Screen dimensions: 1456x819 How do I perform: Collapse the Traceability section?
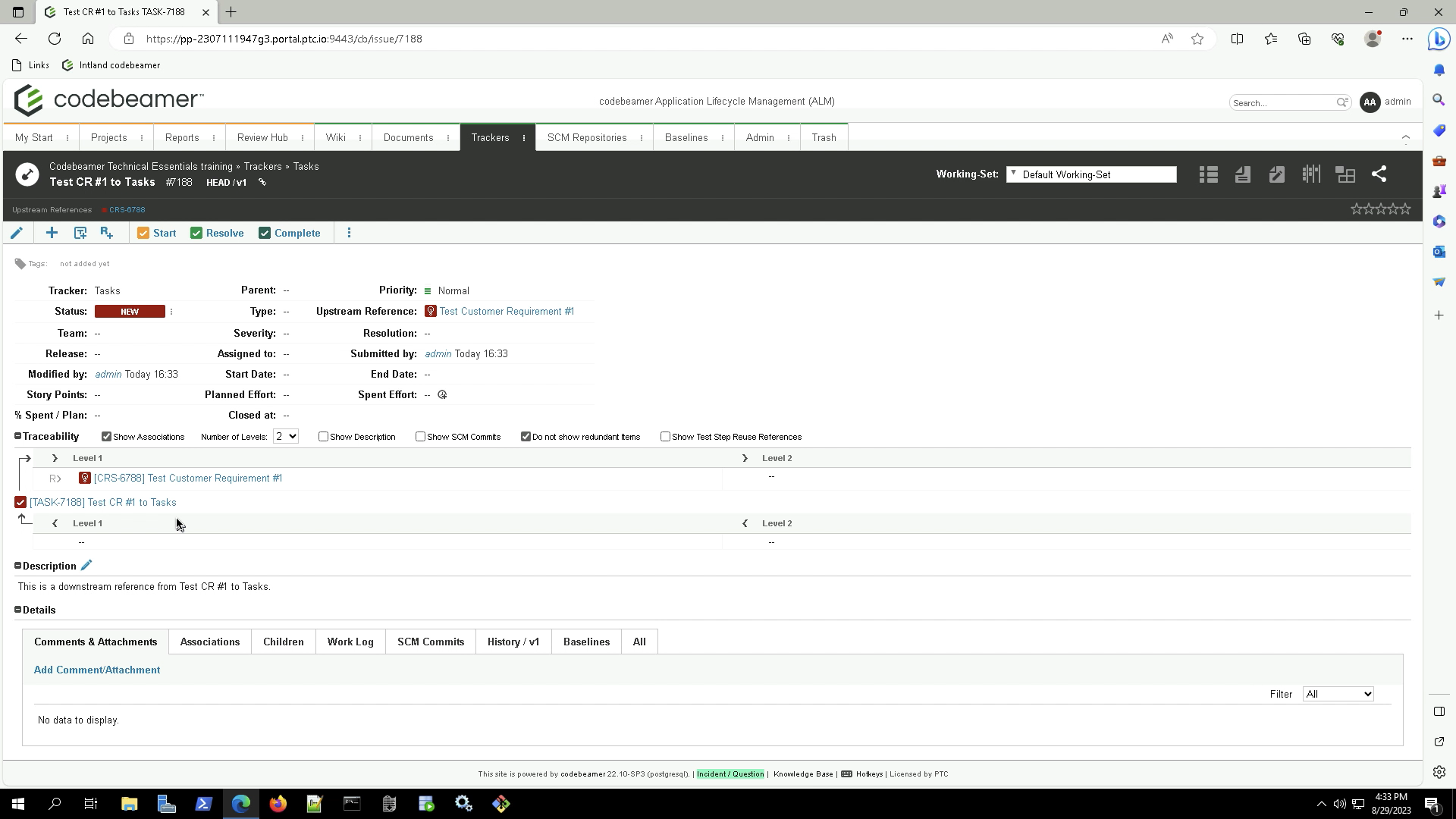[17, 436]
